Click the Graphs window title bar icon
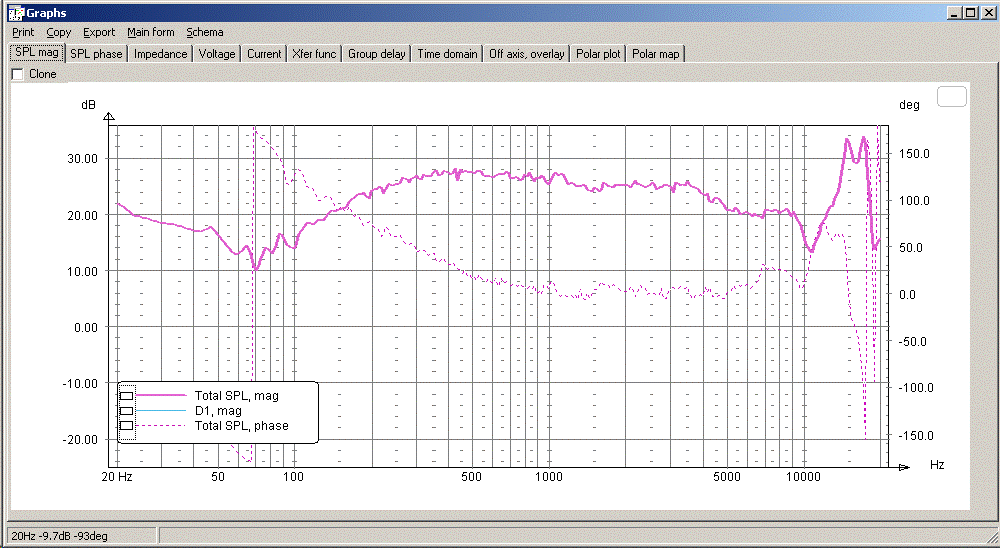Viewport: 1000px width, 548px height. click(15, 13)
